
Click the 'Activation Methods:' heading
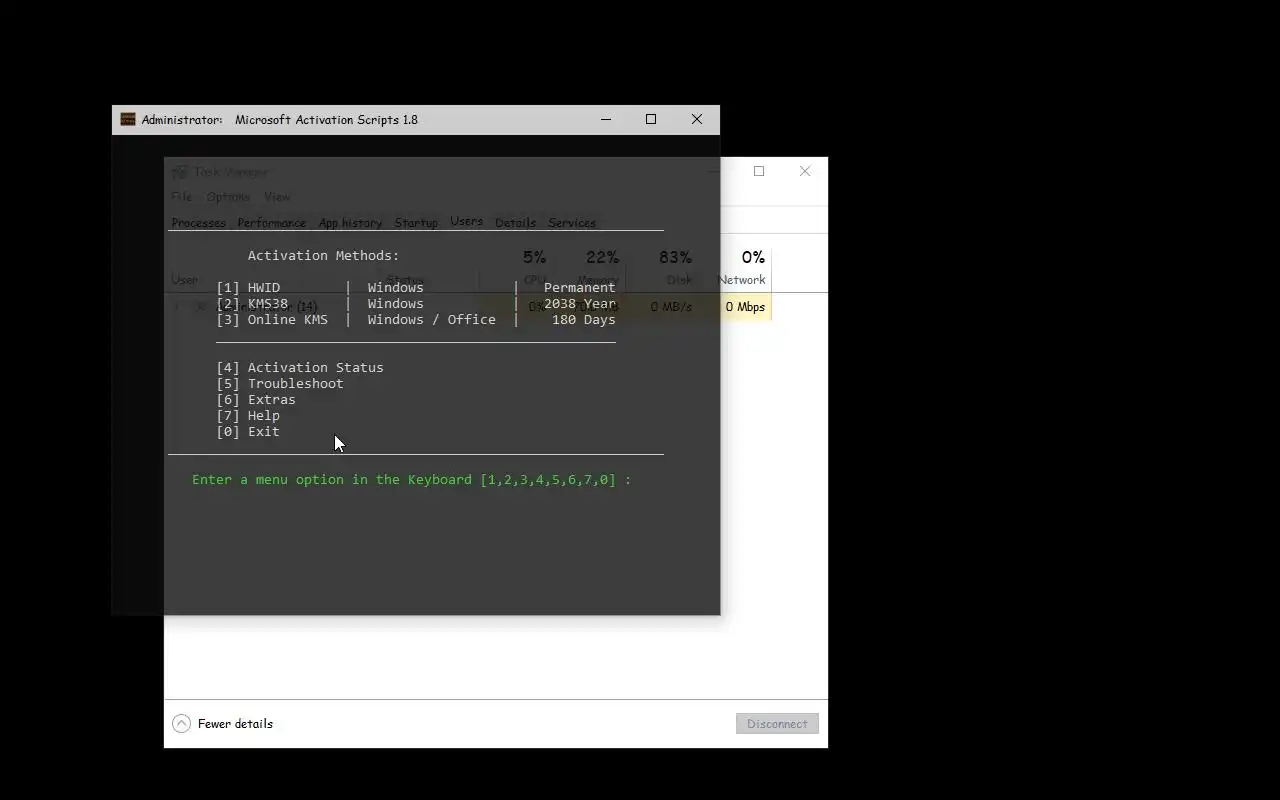coord(324,255)
